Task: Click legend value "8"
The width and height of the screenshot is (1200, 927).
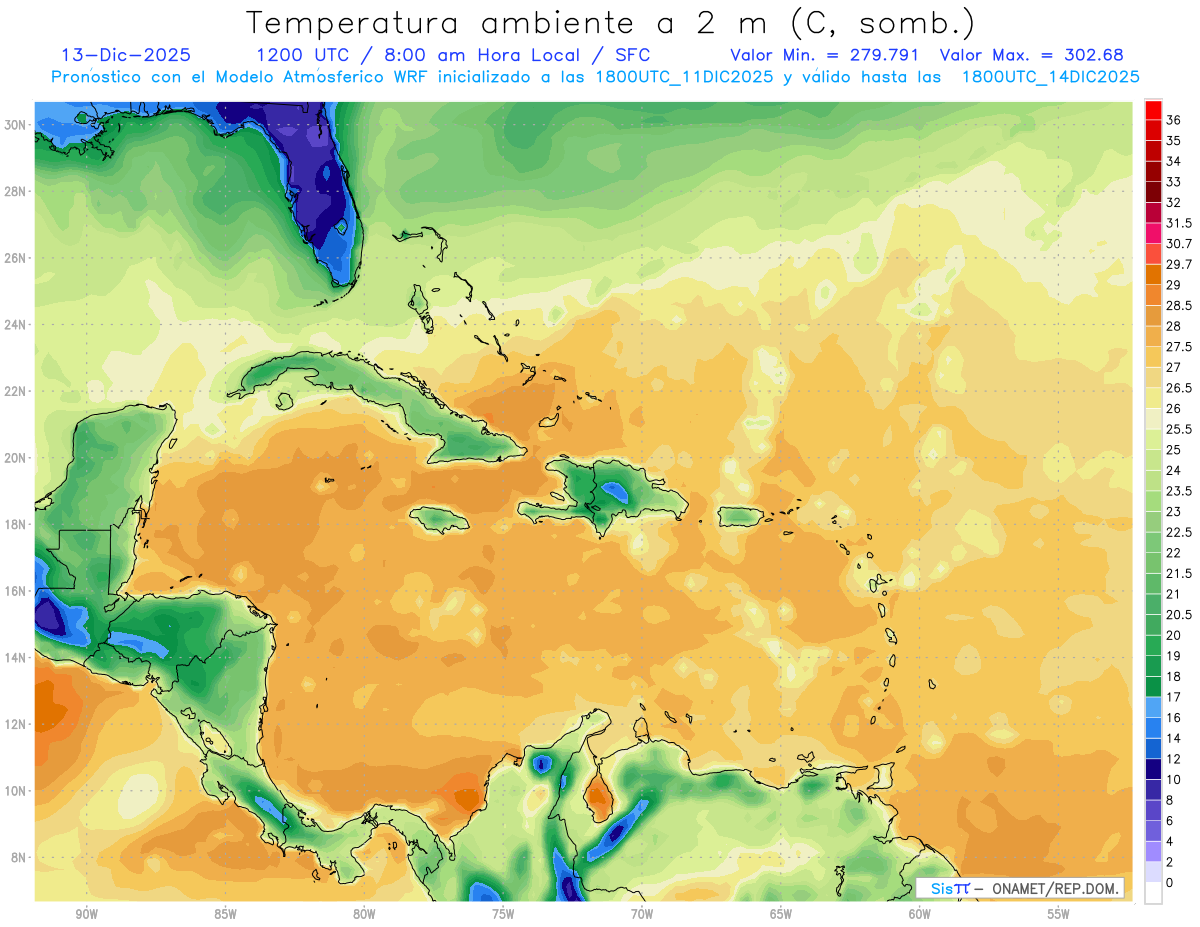Action: 1171,800
